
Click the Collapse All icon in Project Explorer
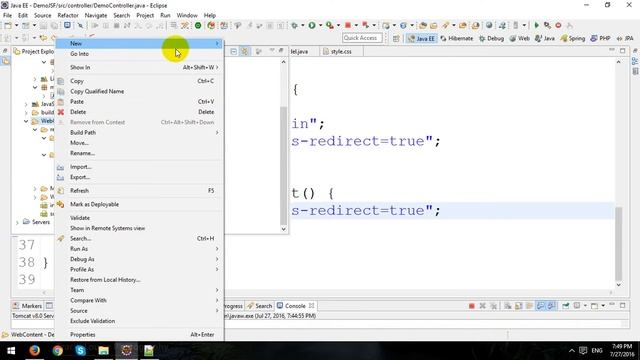click(233, 51)
